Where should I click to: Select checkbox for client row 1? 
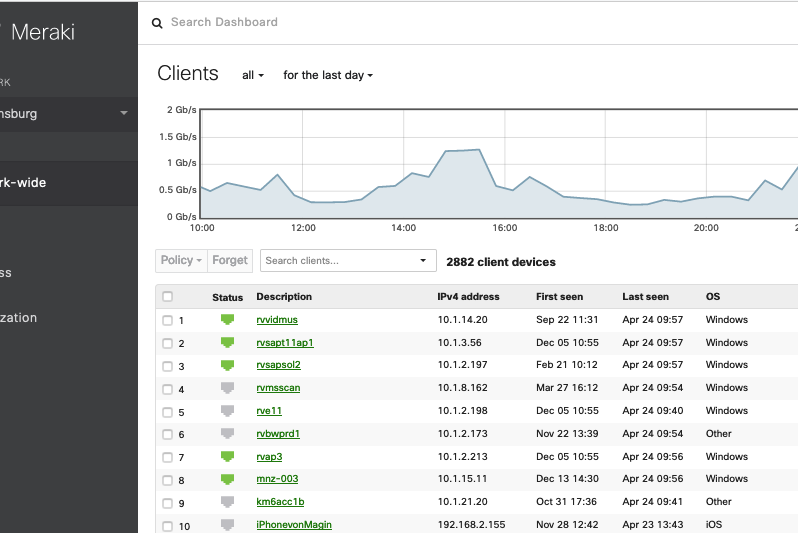(168, 320)
